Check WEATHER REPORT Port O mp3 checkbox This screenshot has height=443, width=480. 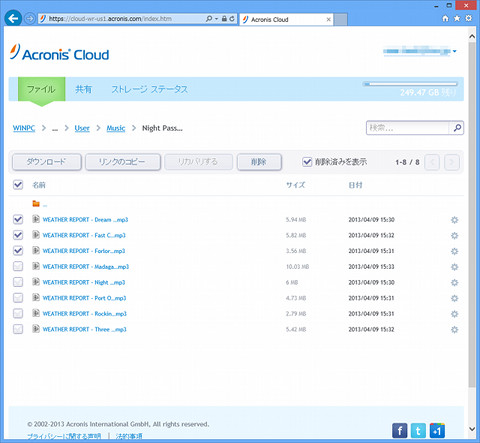18,298
